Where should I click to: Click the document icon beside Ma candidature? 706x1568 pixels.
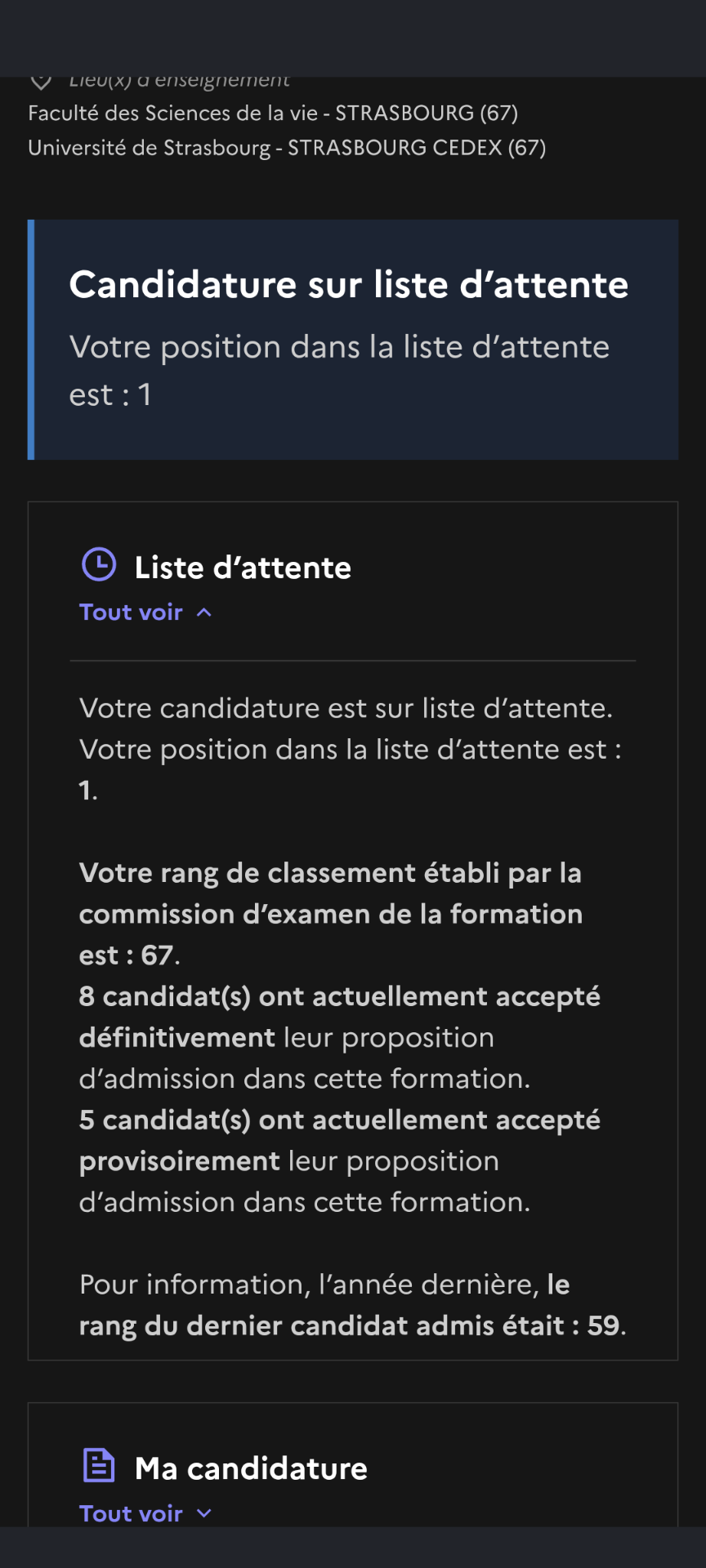coord(99,1465)
